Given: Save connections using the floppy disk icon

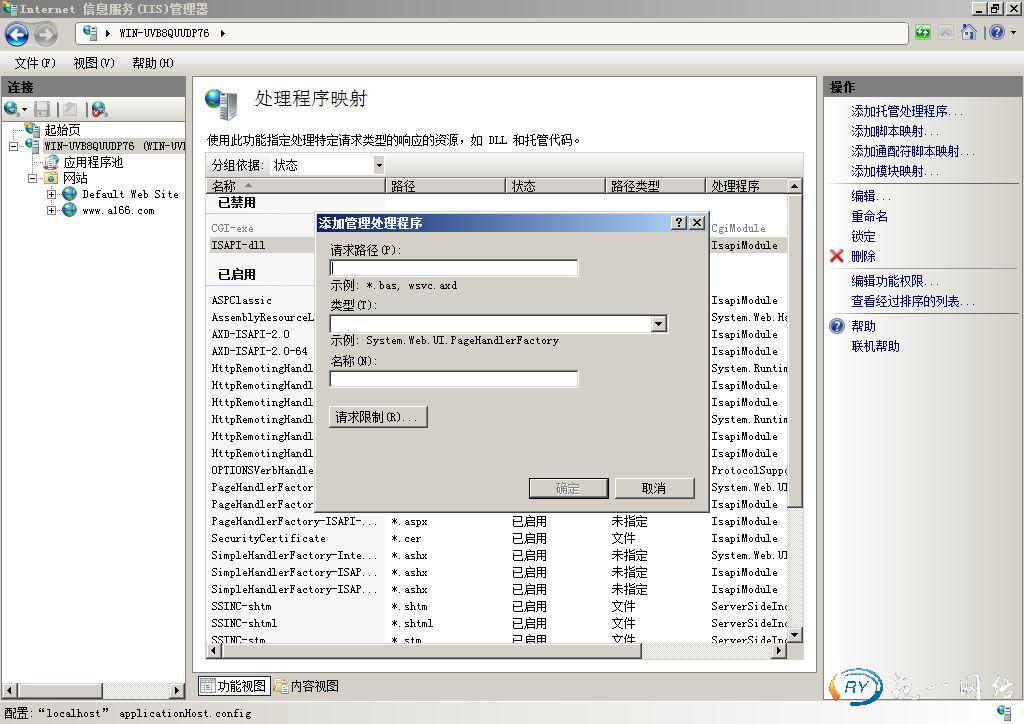Looking at the screenshot, I should pos(42,109).
